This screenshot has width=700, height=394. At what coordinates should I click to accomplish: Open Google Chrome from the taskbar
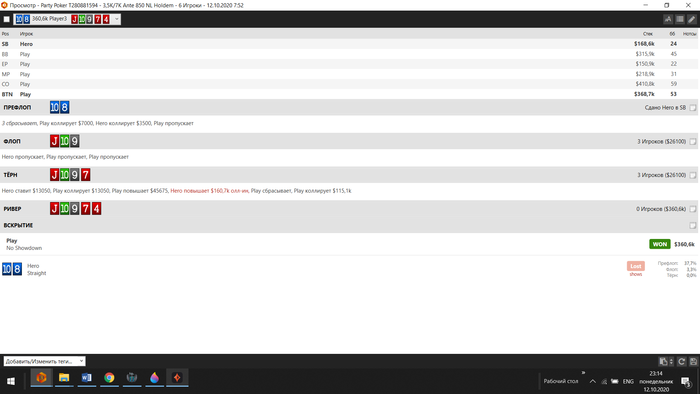tap(109, 378)
